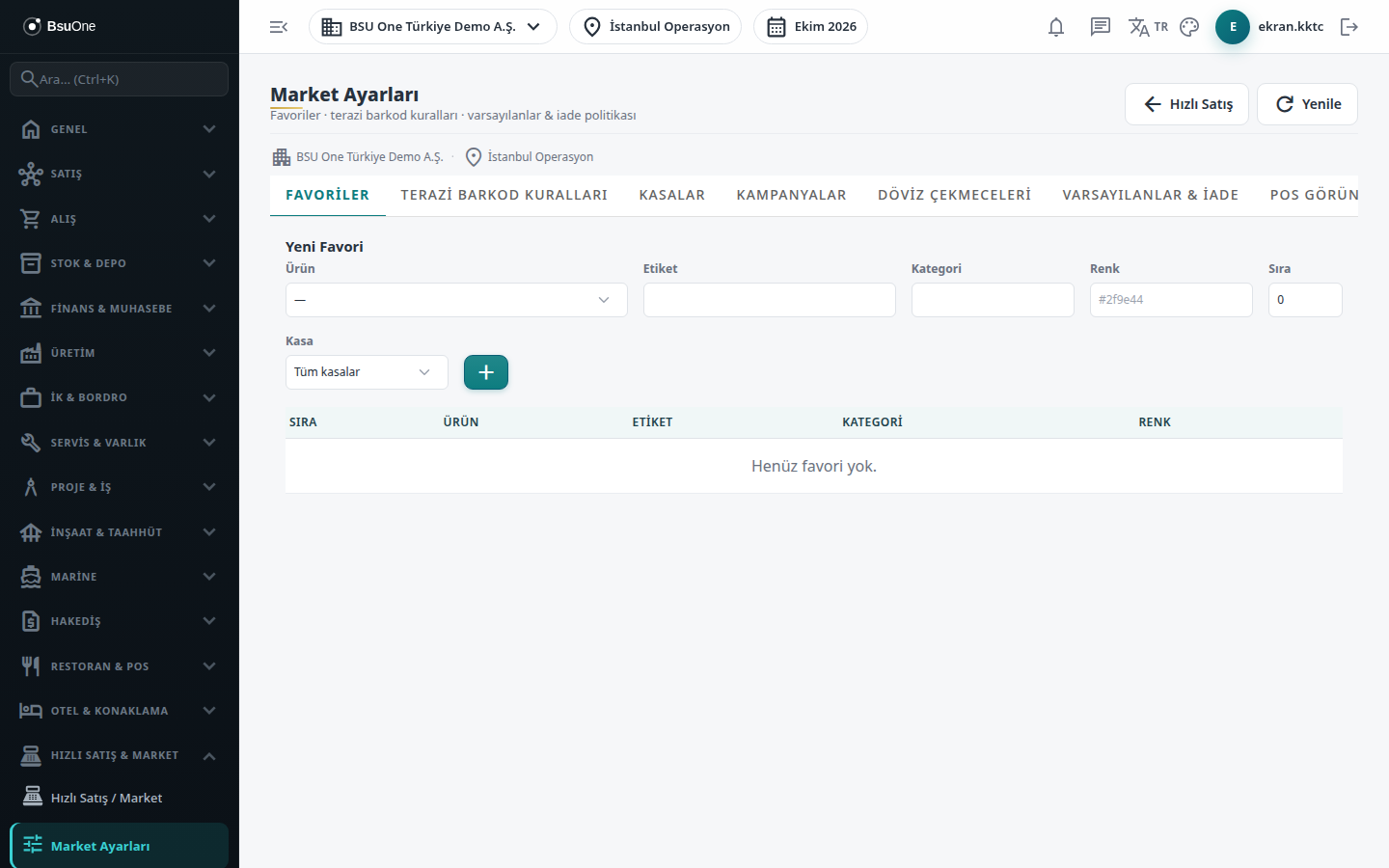
Task: Expand the ÜRETİM sidebar section
Action: click(120, 353)
